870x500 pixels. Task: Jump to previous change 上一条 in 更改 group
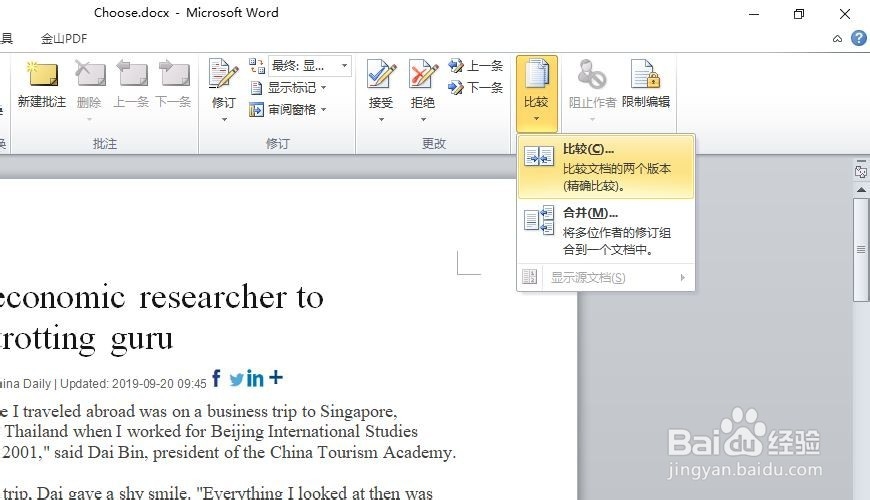pos(476,66)
